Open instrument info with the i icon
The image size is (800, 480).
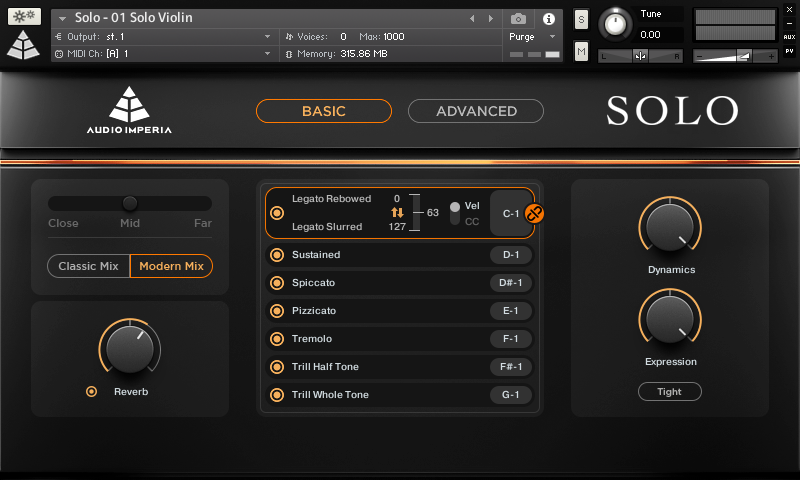pos(548,19)
